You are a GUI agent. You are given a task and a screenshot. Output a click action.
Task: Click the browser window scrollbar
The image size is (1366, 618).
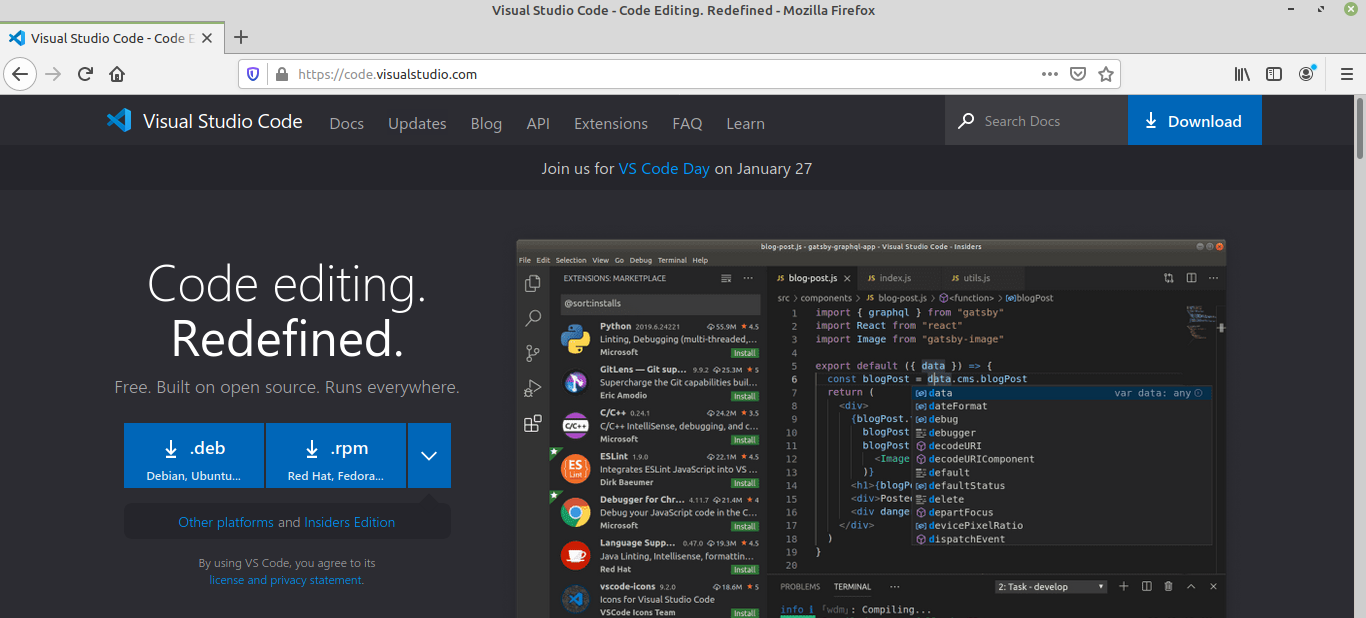click(1359, 130)
